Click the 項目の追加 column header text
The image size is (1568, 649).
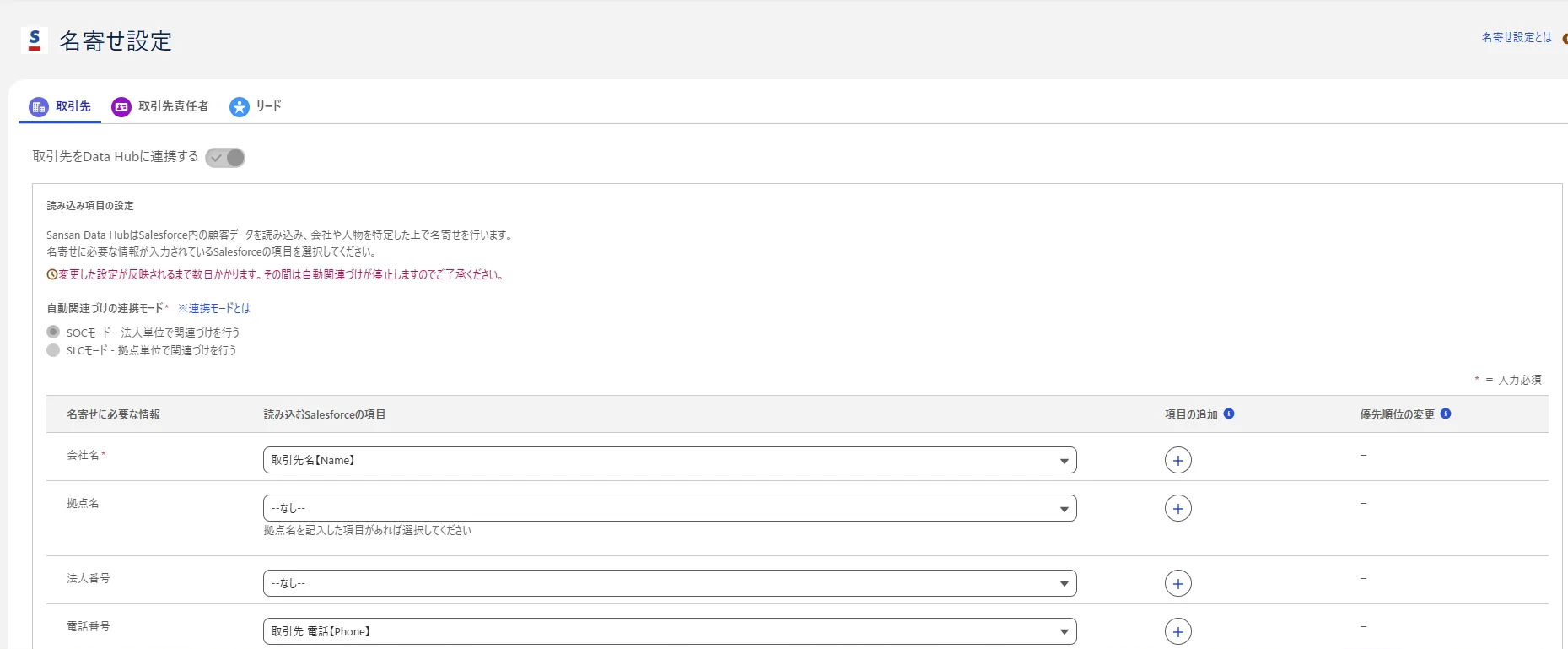1191,414
